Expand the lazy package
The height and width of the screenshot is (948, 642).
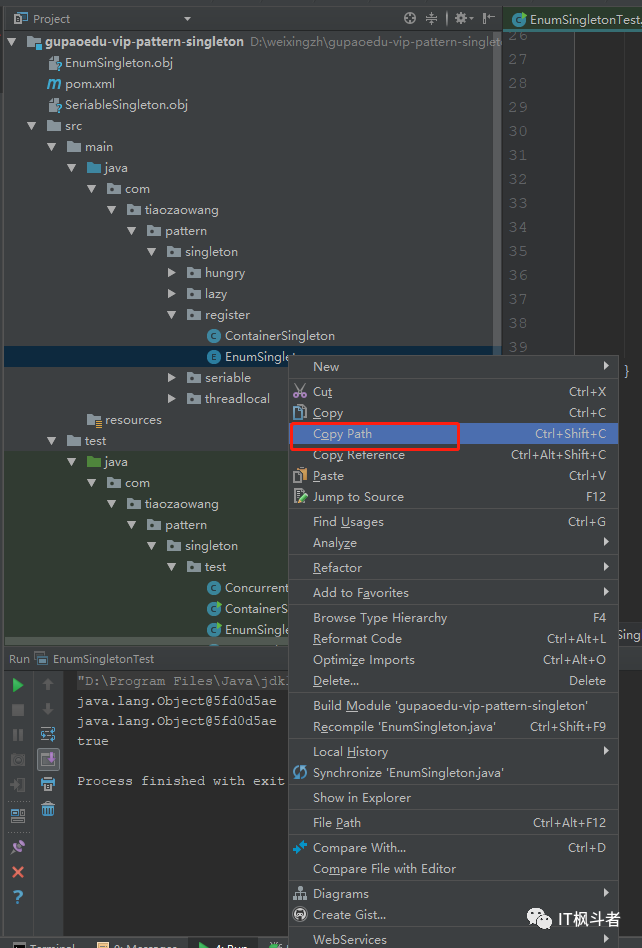click(172, 294)
